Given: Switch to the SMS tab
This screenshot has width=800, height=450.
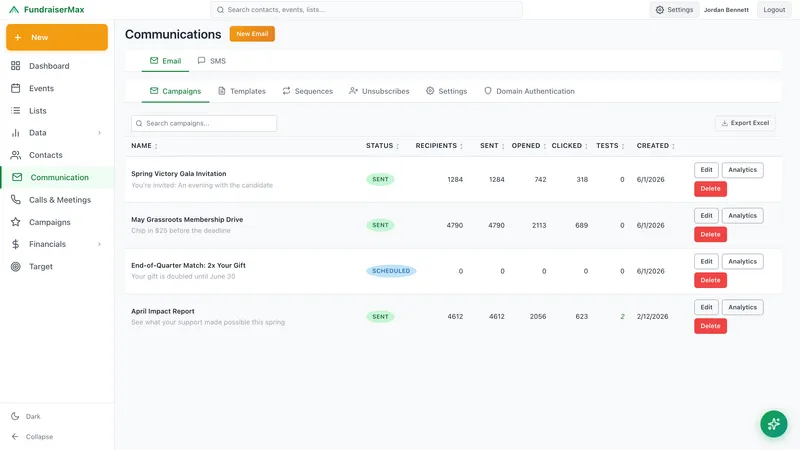Looking at the screenshot, I should click(x=212, y=61).
